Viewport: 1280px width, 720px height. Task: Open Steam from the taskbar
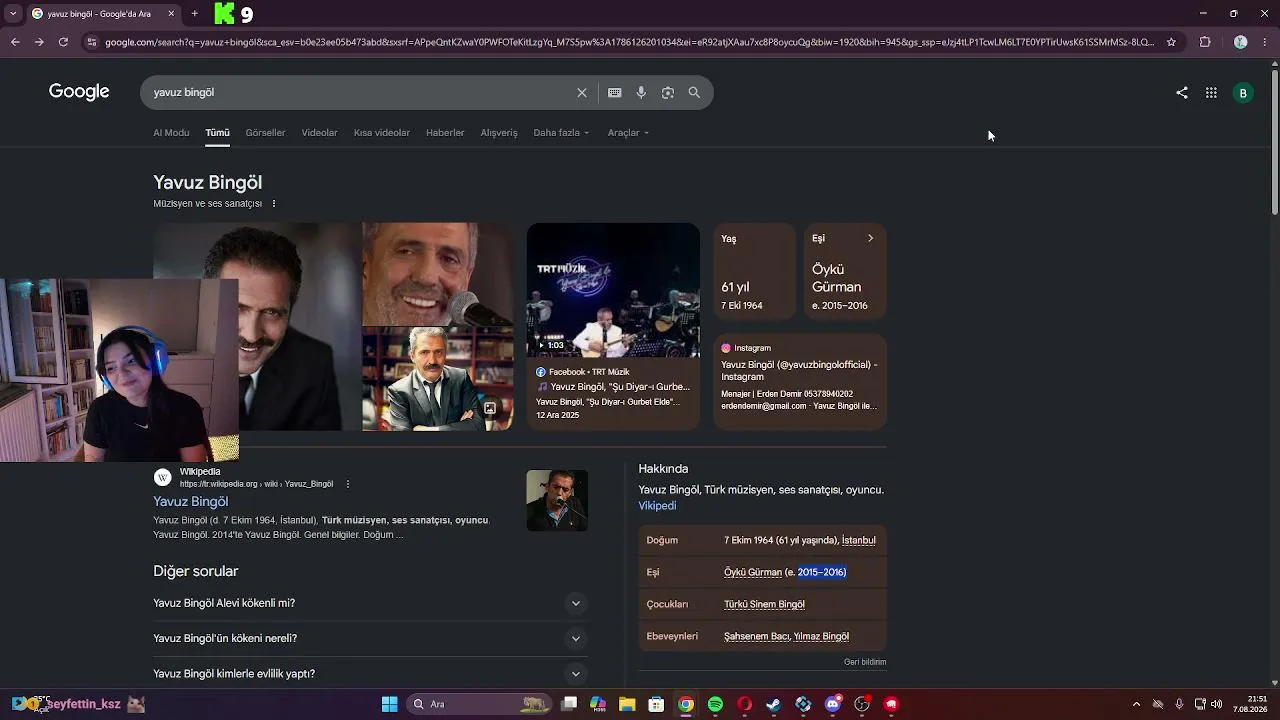[774, 704]
